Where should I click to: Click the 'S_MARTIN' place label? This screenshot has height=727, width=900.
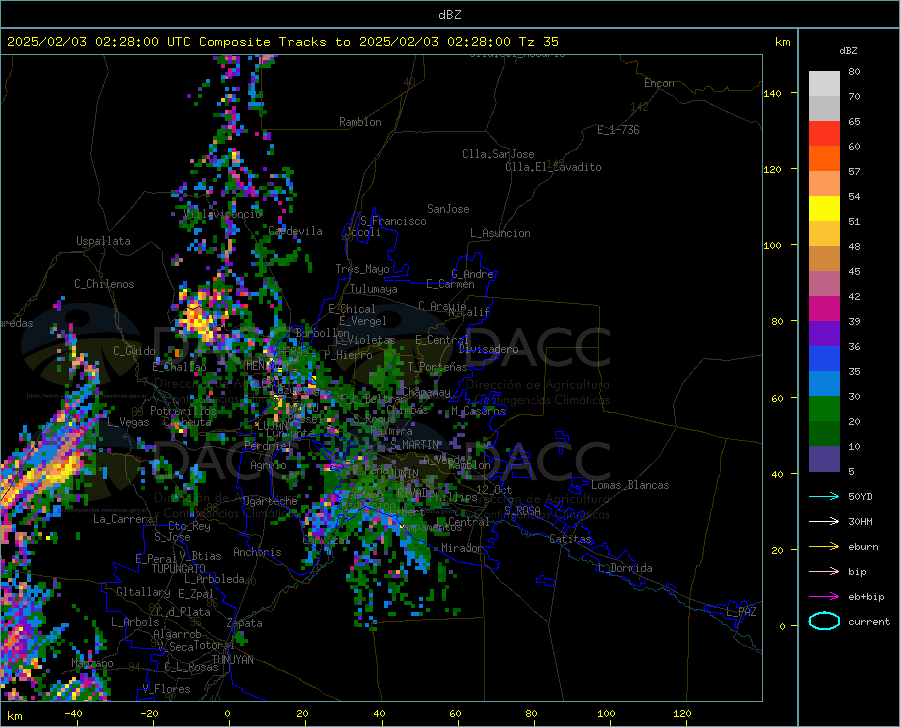pyautogui.click(x=414, y=445)
